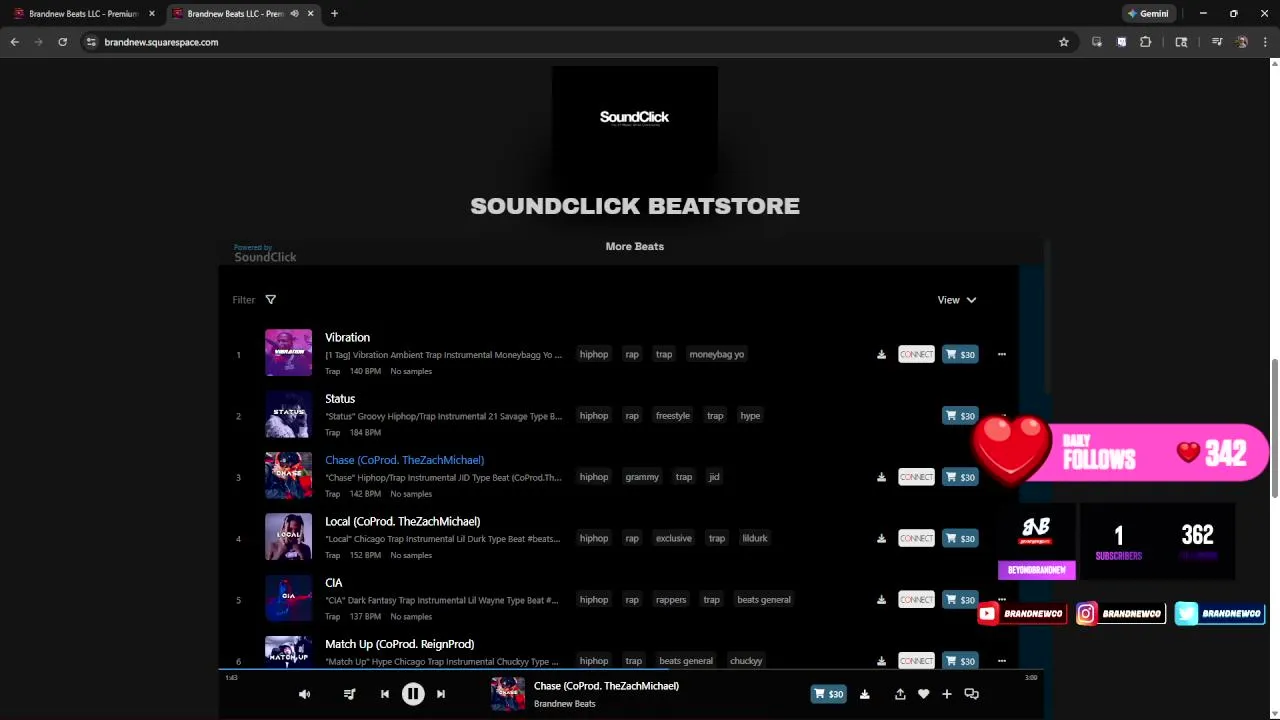Select freestyle tag on Status row

673,416
